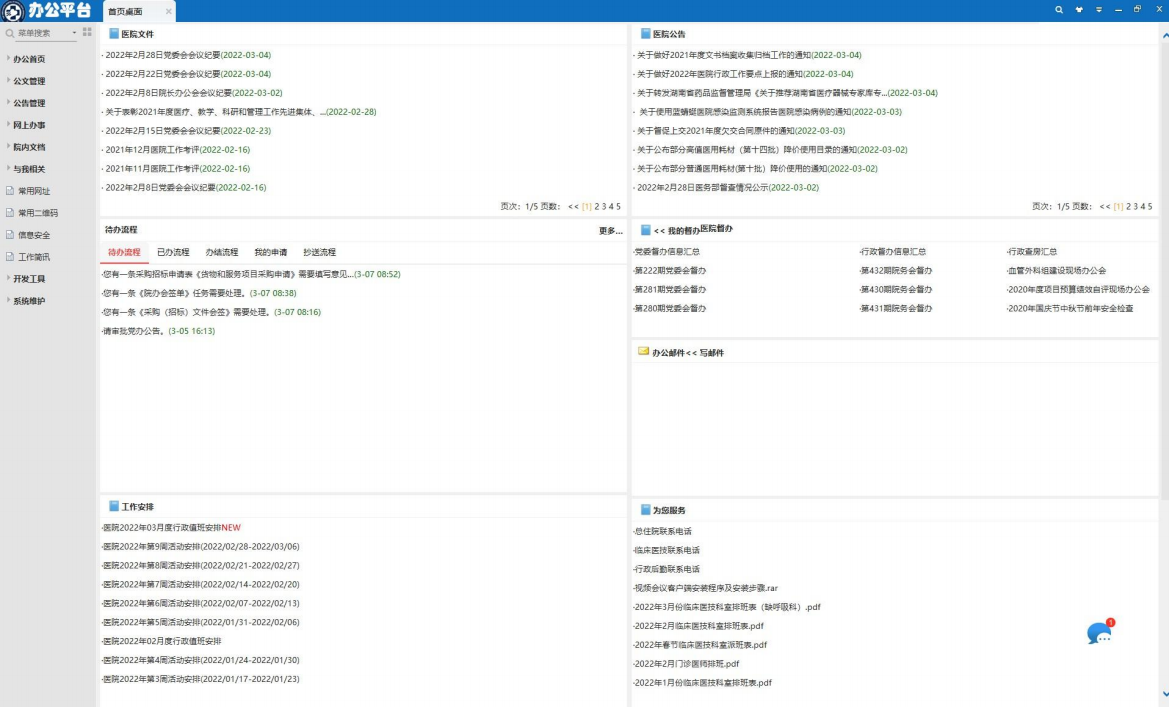Click the blue chat bubble notification icon
This screenshot has height=710, width=1169.
(x=1099, y=634)
